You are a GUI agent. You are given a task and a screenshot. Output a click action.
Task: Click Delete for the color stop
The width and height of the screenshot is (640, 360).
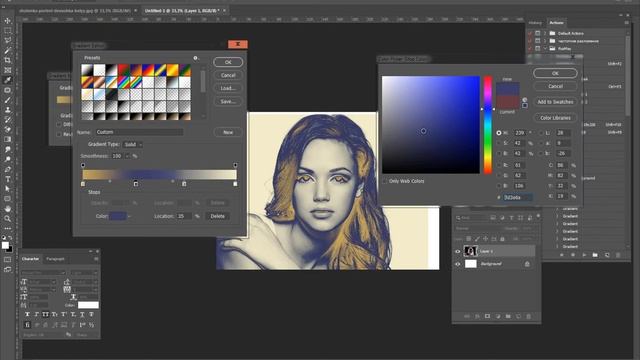pyautogui.click(x=218, y=216)
